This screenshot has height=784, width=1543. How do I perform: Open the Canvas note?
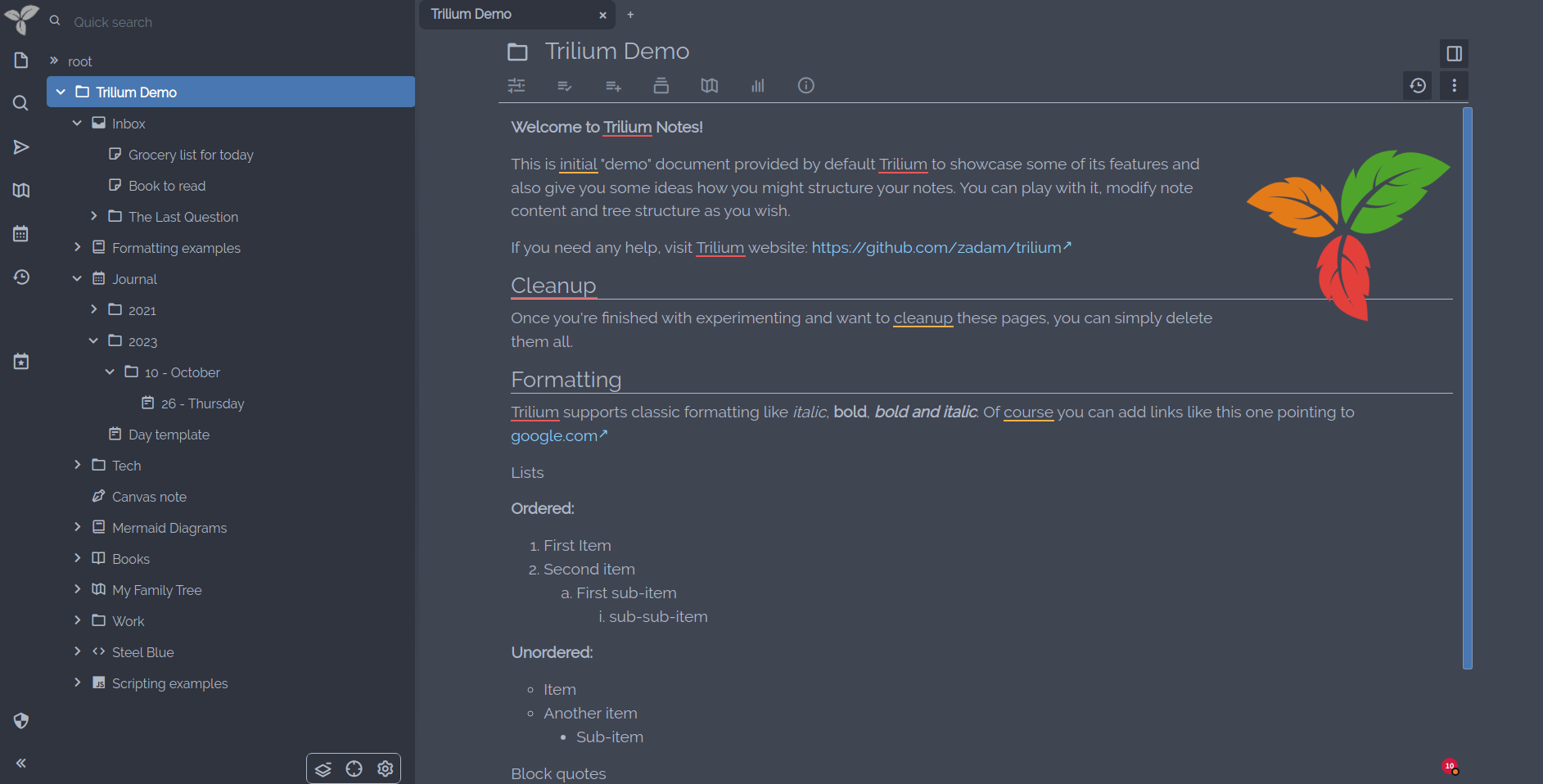pyautogui.click(x=149, y=497)
